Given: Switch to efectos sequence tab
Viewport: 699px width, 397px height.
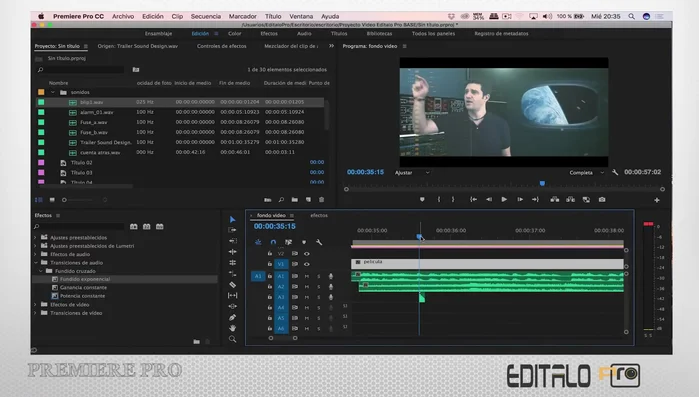Looking at the screenshot, I should point(319,215).
